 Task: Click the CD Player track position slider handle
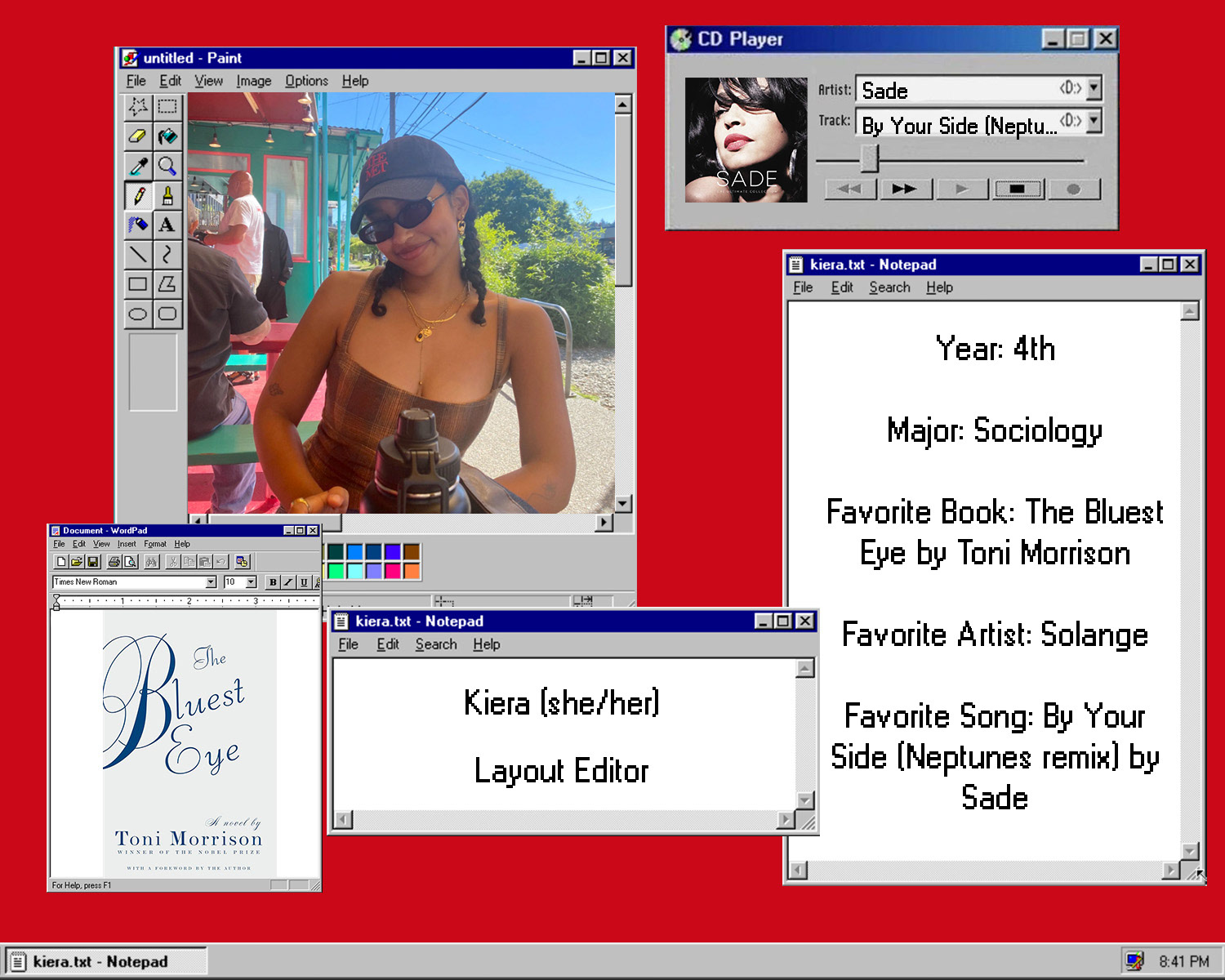(x=870, y=158)
